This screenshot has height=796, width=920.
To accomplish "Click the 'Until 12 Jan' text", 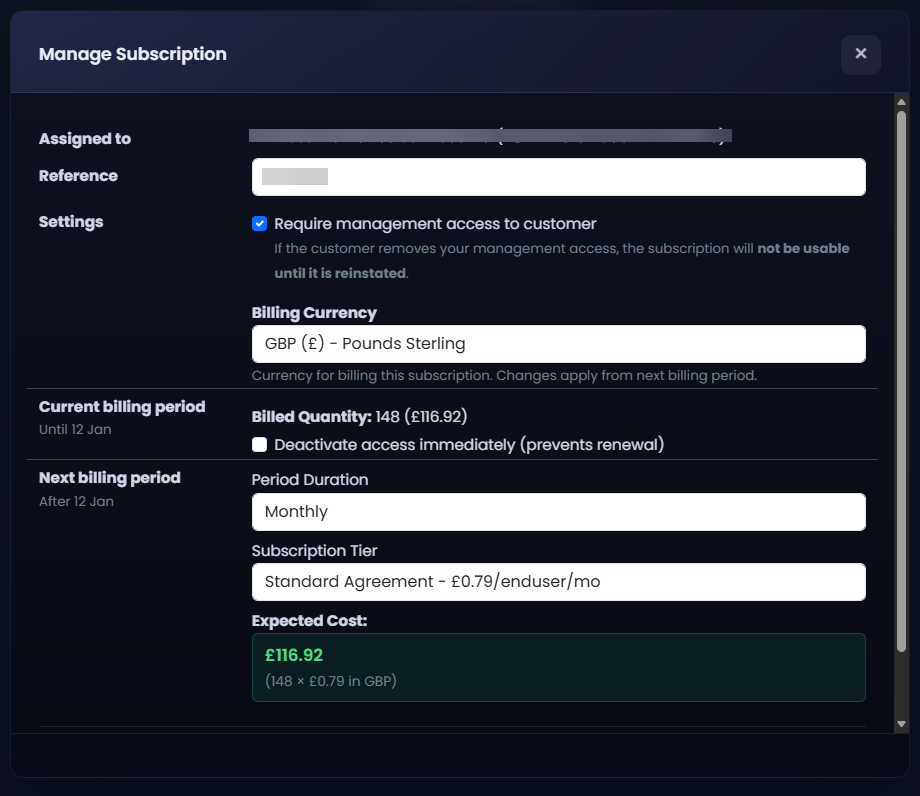I will click(75, 429).
